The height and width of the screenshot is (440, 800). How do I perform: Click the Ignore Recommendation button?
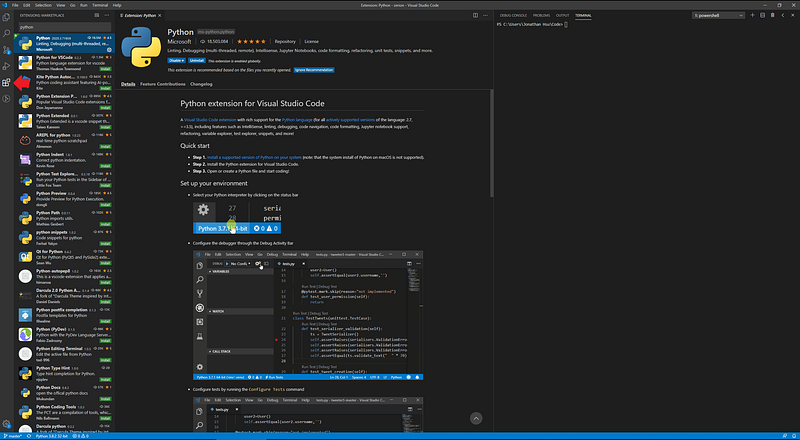314,70
